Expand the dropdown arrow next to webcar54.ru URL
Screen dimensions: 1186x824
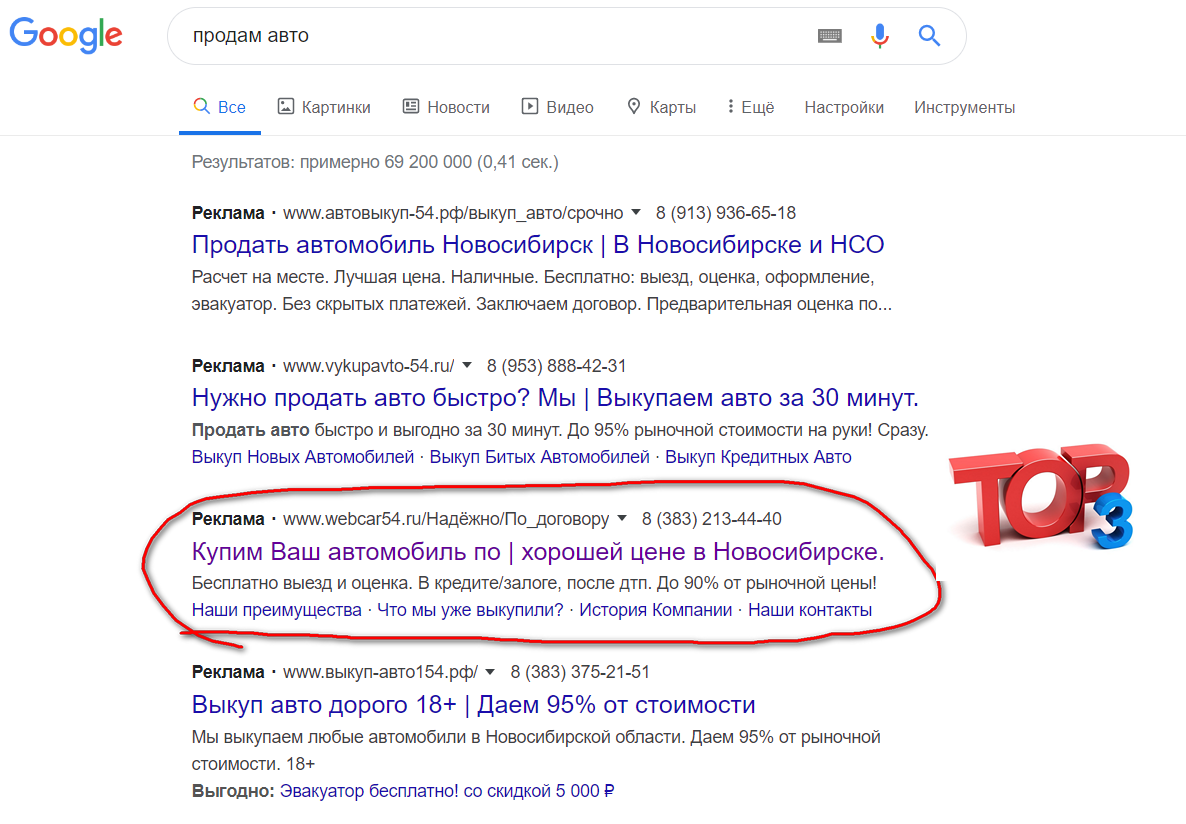pos(621,519)
